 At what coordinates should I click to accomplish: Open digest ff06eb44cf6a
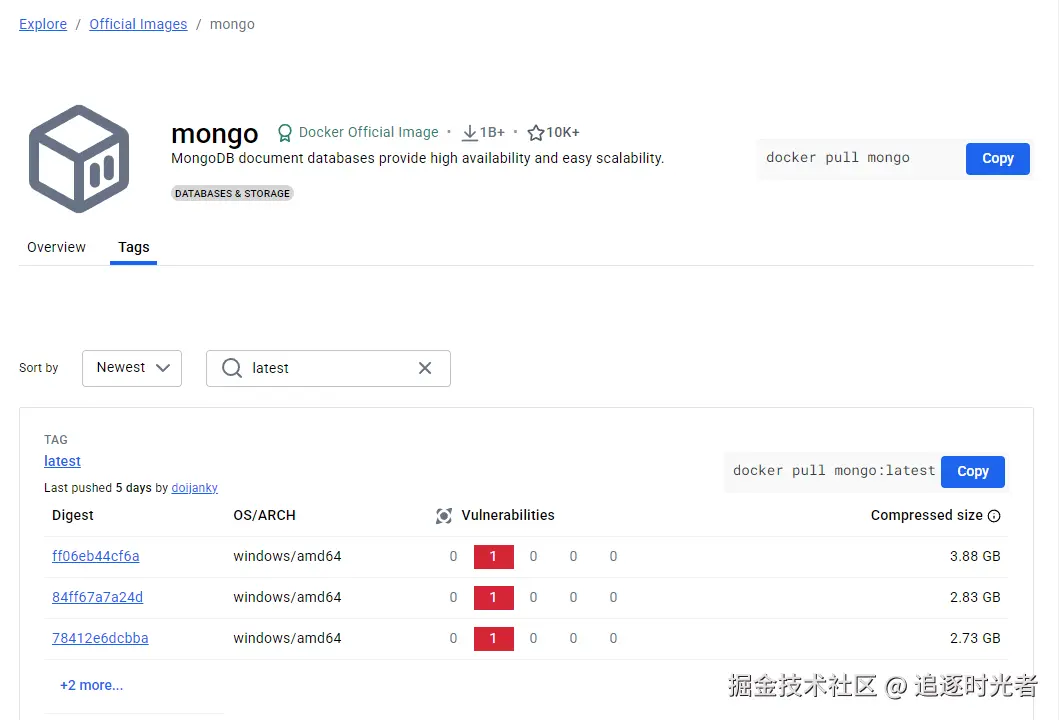click(96, 557)
